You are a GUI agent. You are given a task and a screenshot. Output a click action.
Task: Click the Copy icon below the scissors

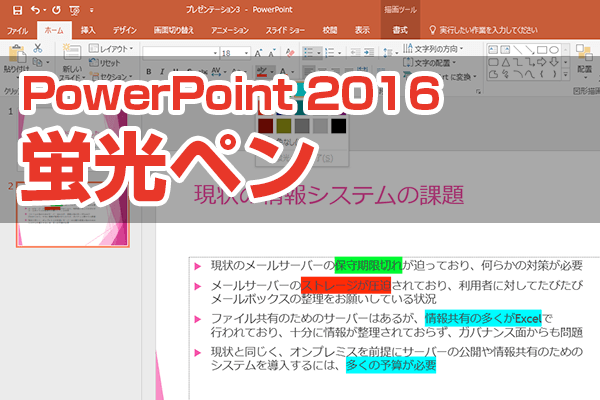[38, 62]
